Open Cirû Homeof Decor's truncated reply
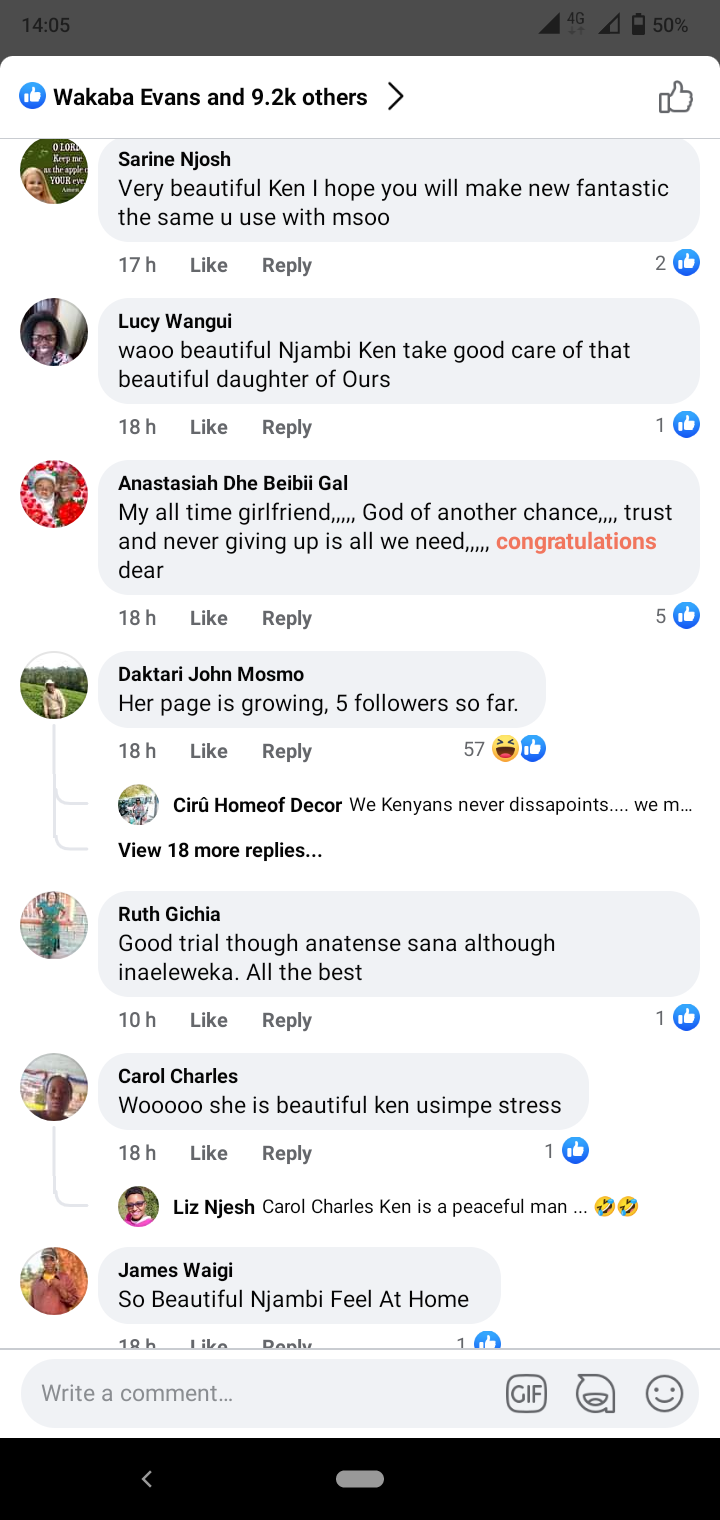The width and height of the screenshot is (720, 1520). pyautogui.click(x=432, y=805)
